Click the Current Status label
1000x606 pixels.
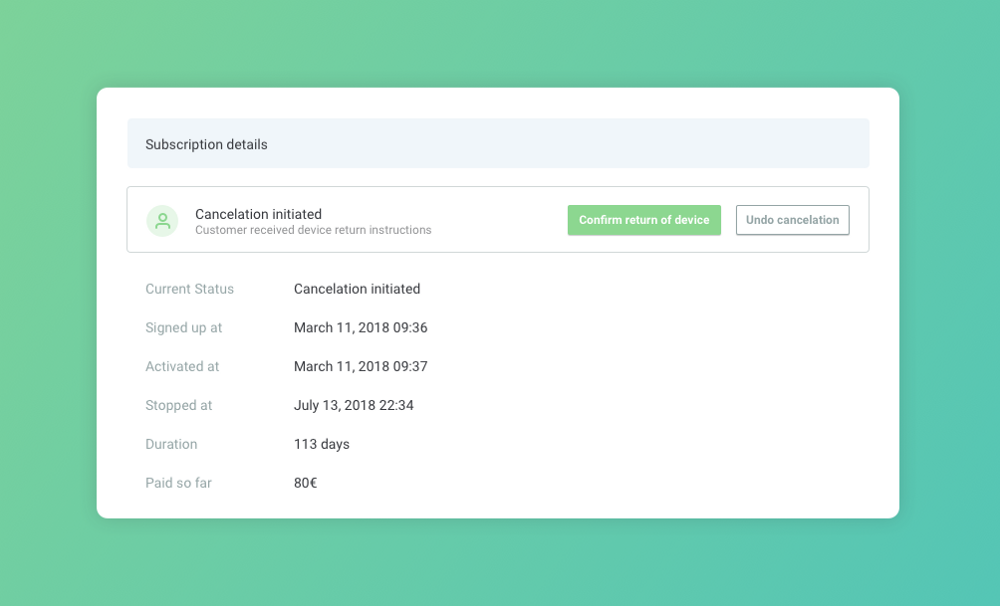tap(189, 289)
